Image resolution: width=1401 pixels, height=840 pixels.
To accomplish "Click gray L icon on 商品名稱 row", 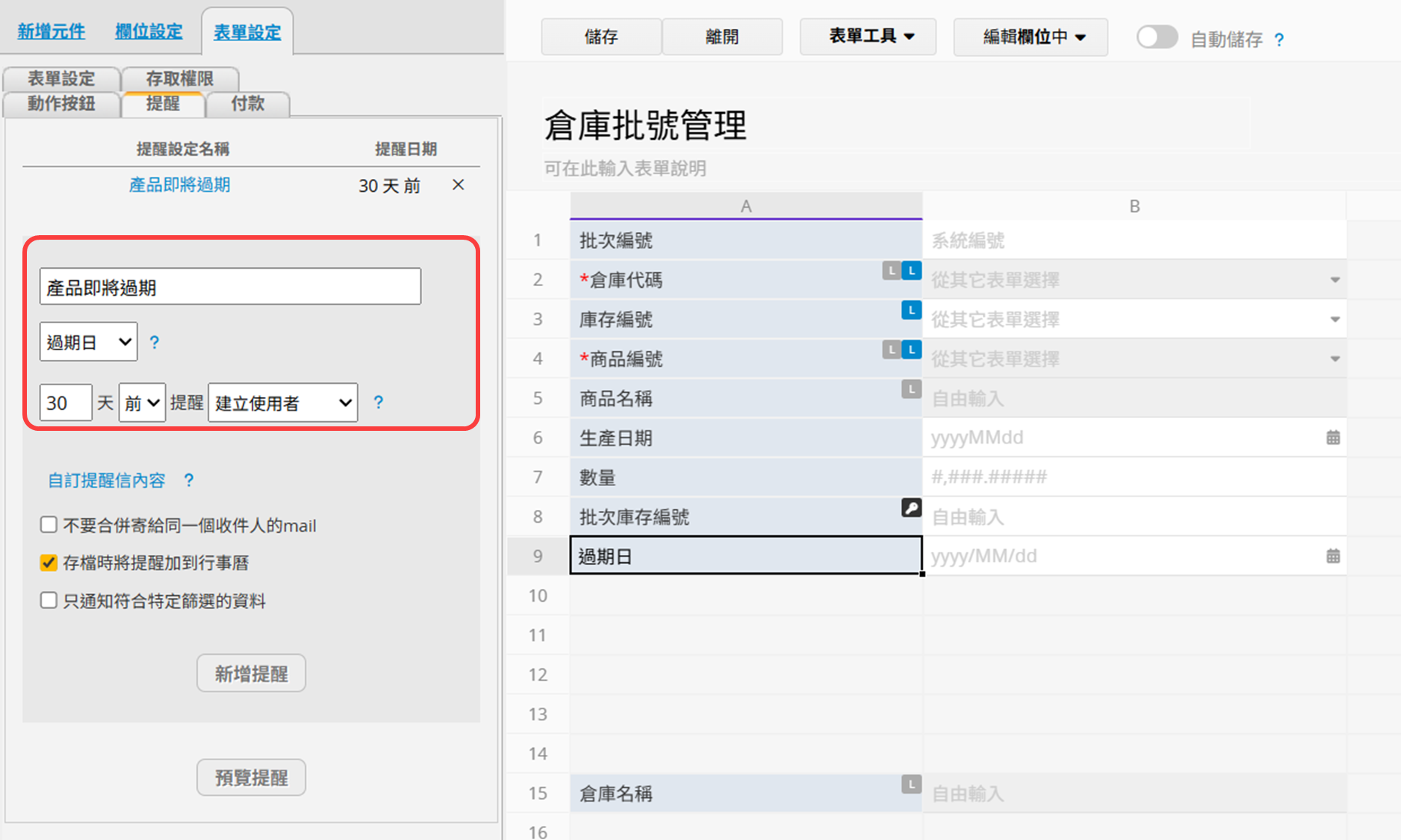I will (910, 389).
